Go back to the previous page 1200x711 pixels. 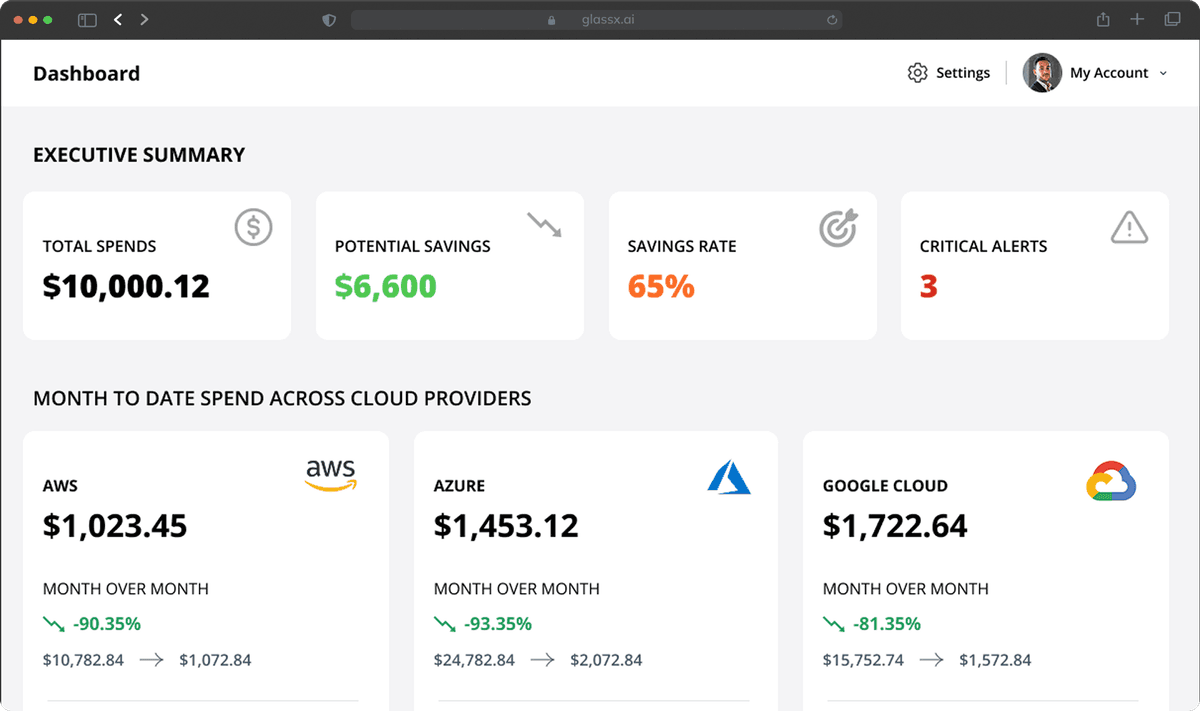click(x=118, y=20)
